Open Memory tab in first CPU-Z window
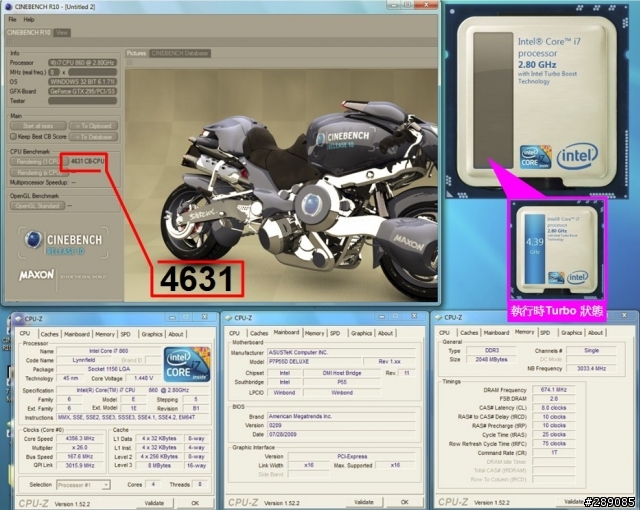The width and height of the screenshot is (640, 510). (105, 334)
